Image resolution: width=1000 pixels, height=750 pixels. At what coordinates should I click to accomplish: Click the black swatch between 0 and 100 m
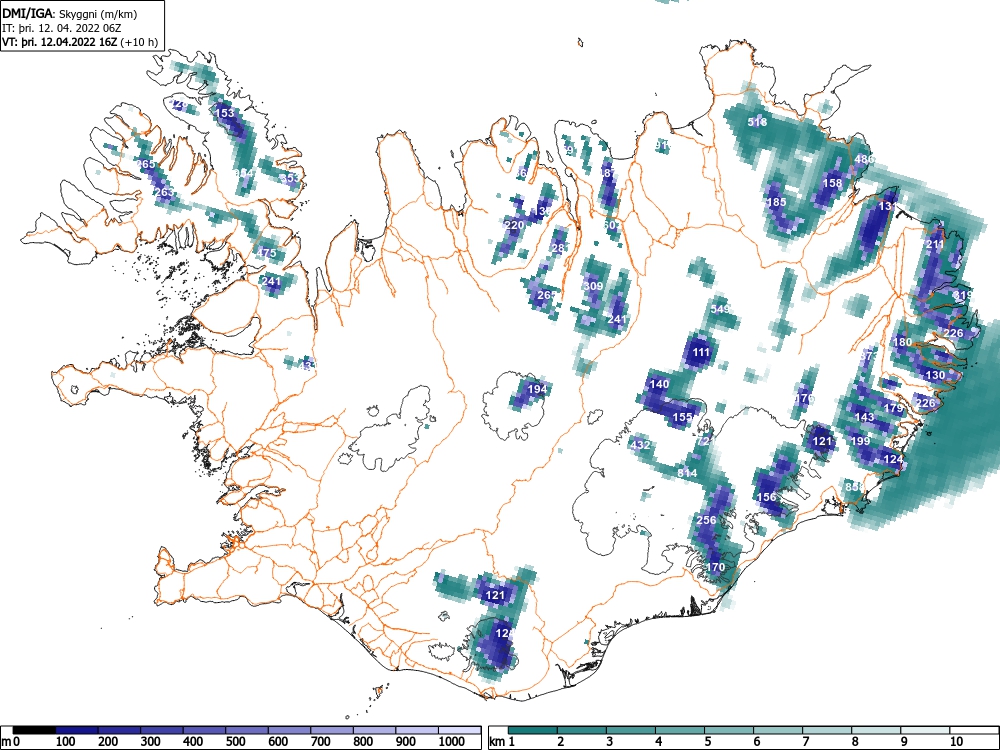point(34,730)
